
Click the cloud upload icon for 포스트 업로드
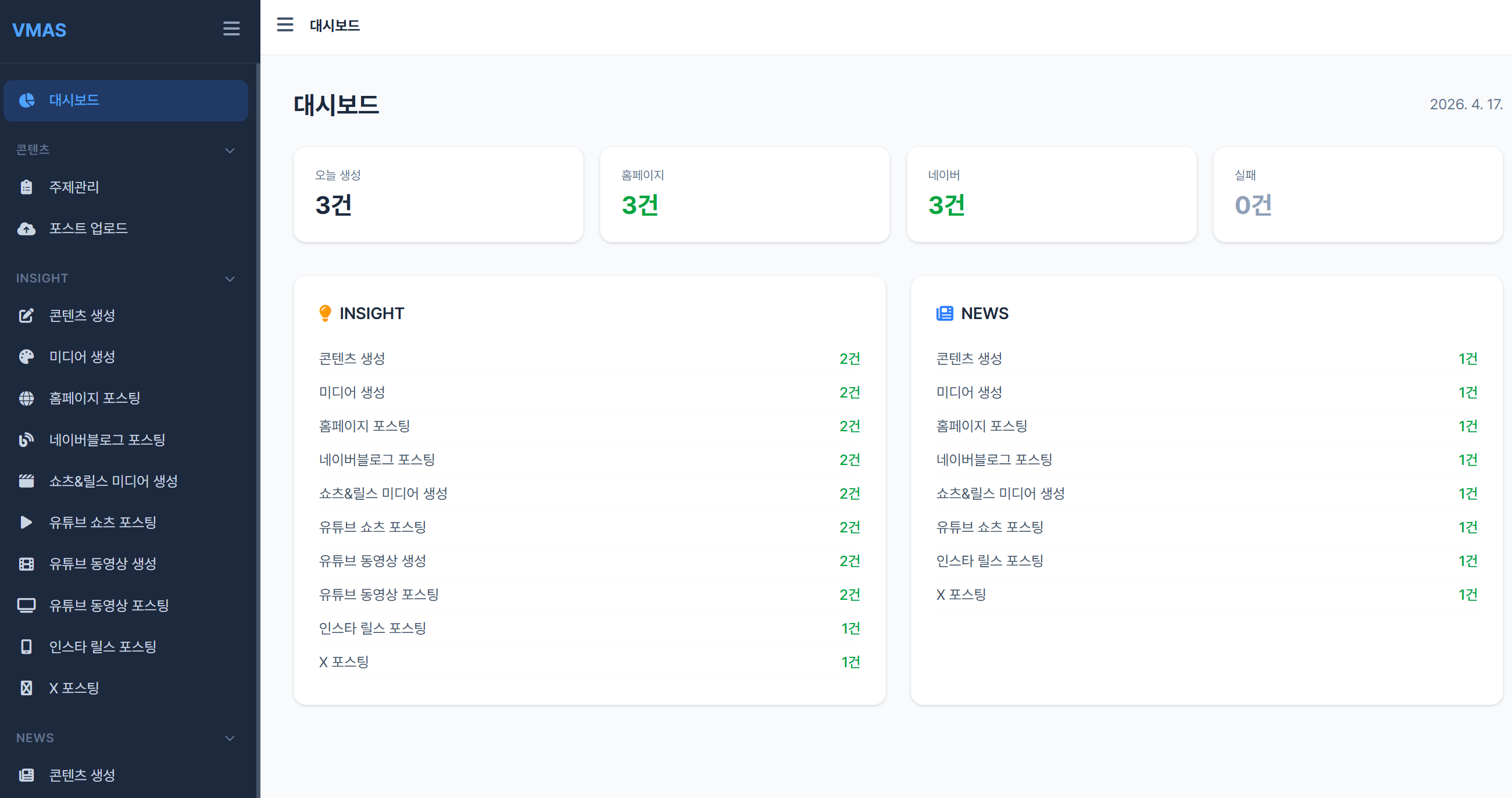click(x=26, y=228)
